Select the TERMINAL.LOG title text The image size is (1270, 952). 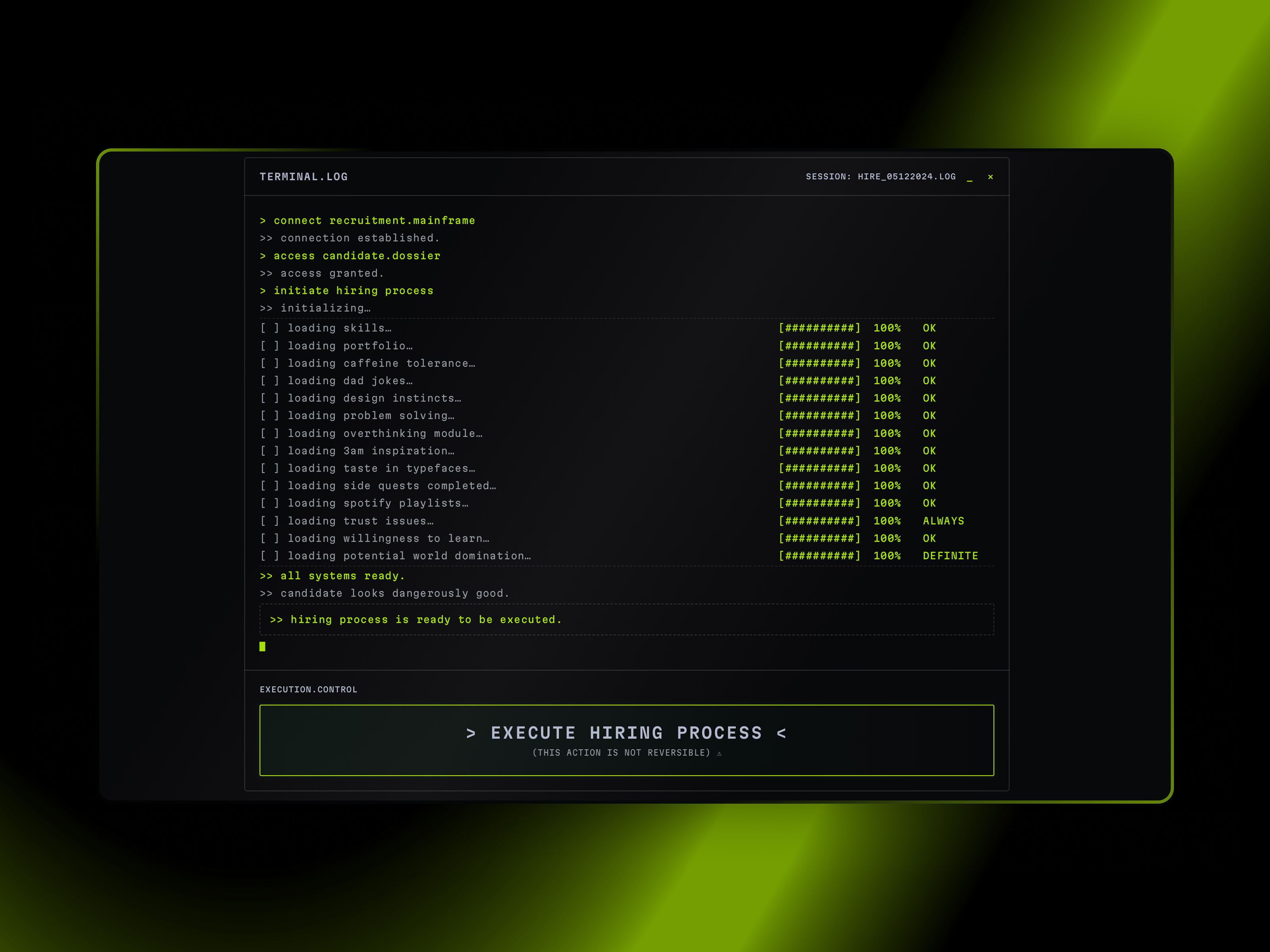coord(304,177)
